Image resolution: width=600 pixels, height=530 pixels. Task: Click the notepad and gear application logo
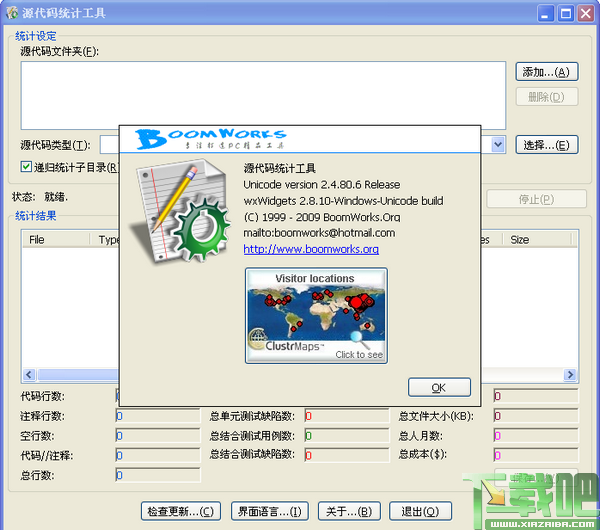click(x=180, y=211)
